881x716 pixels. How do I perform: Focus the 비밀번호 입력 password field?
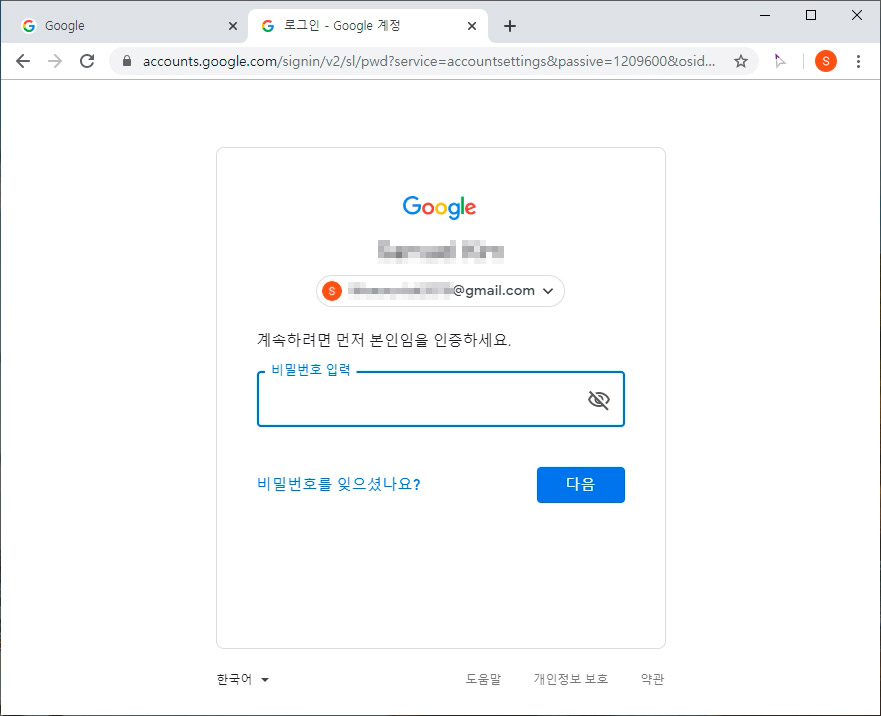coord(440,399)
